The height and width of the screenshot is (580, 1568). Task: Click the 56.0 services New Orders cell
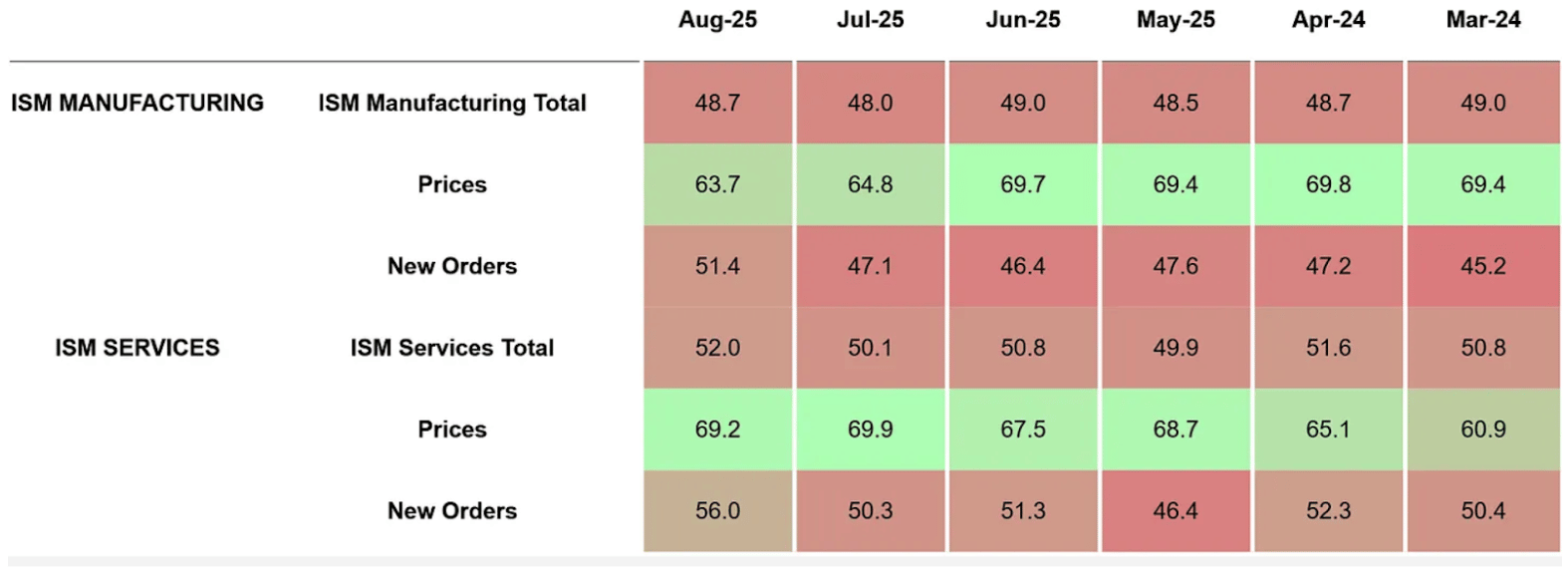pyautogui.click(x=717, y=511)
